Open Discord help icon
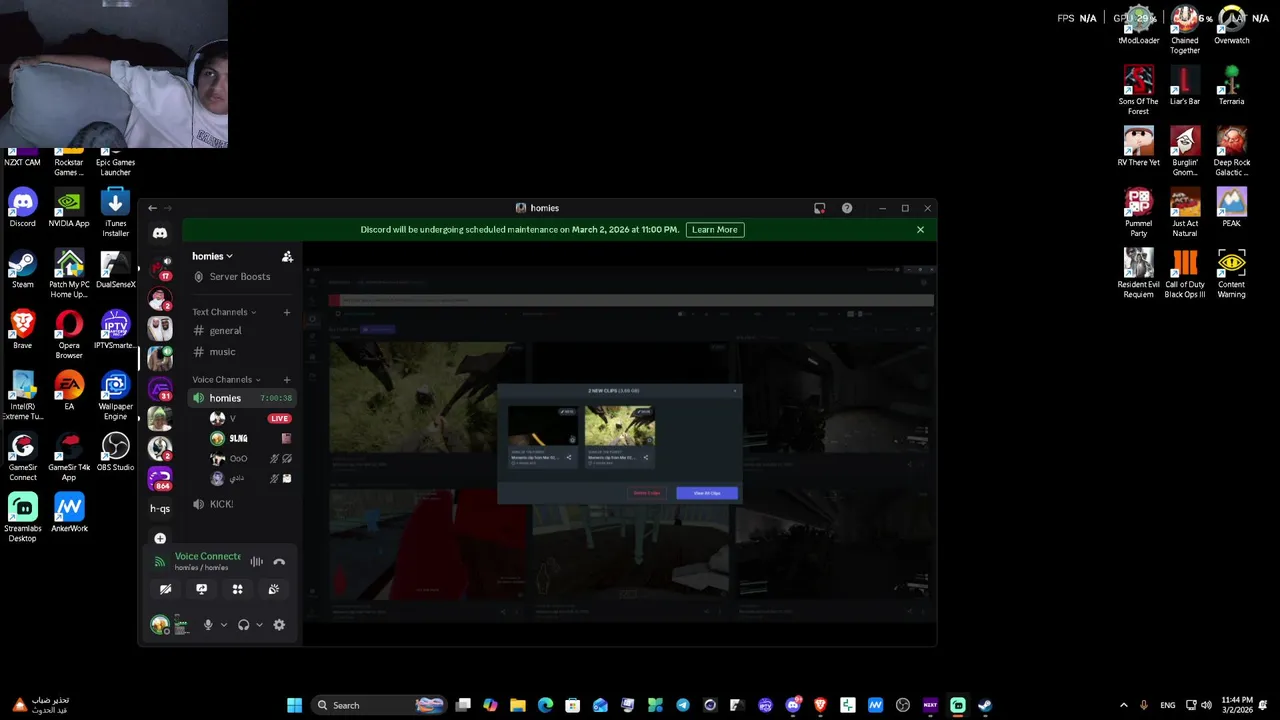 click(847, 208)
